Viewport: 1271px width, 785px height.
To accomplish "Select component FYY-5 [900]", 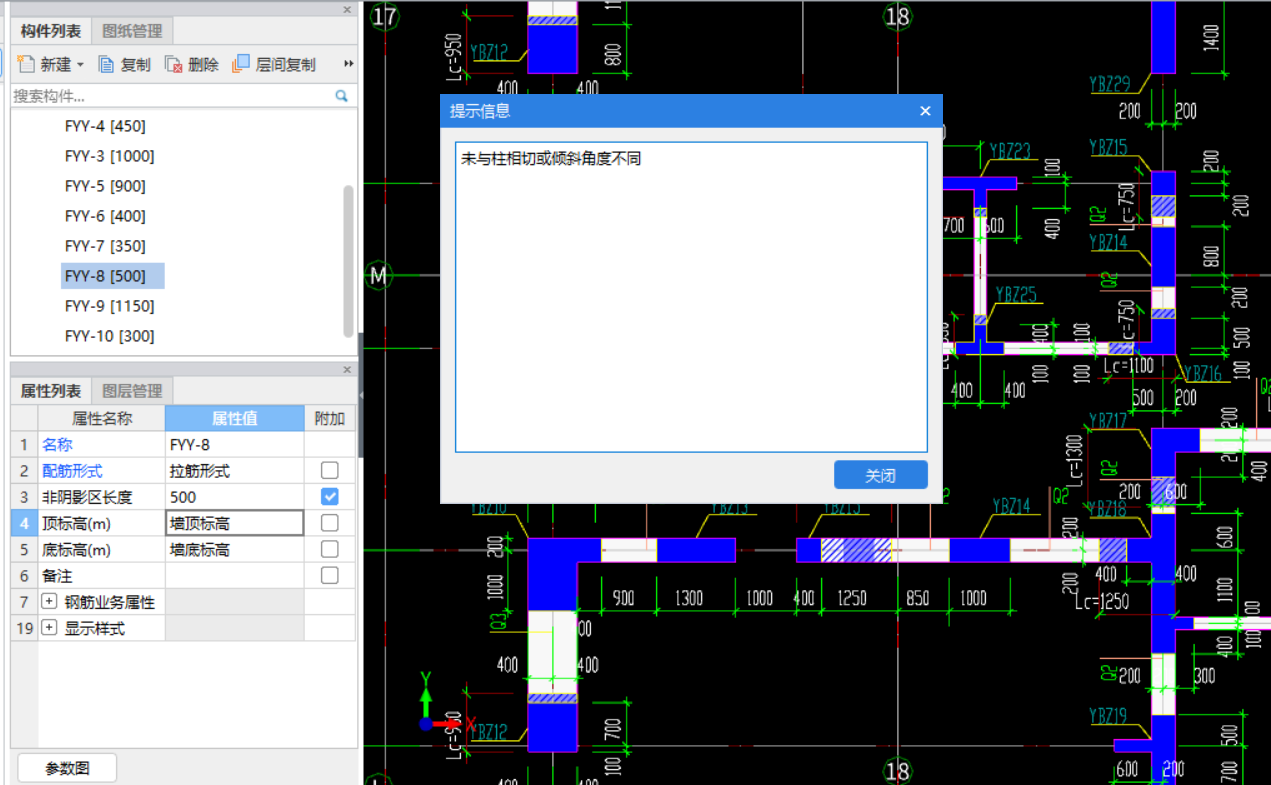I will pyautogui.click(x=105, y=186).
